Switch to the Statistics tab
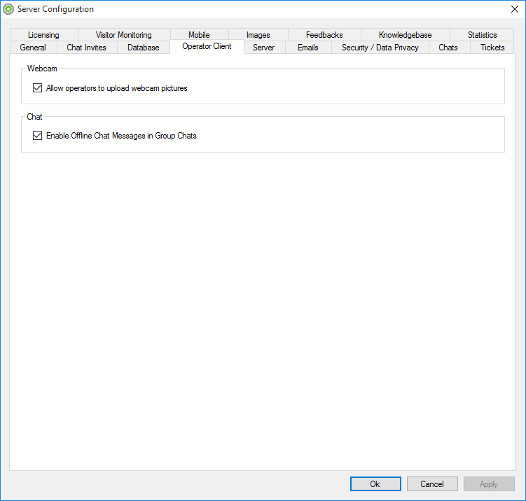 click(x=482, y=35)
